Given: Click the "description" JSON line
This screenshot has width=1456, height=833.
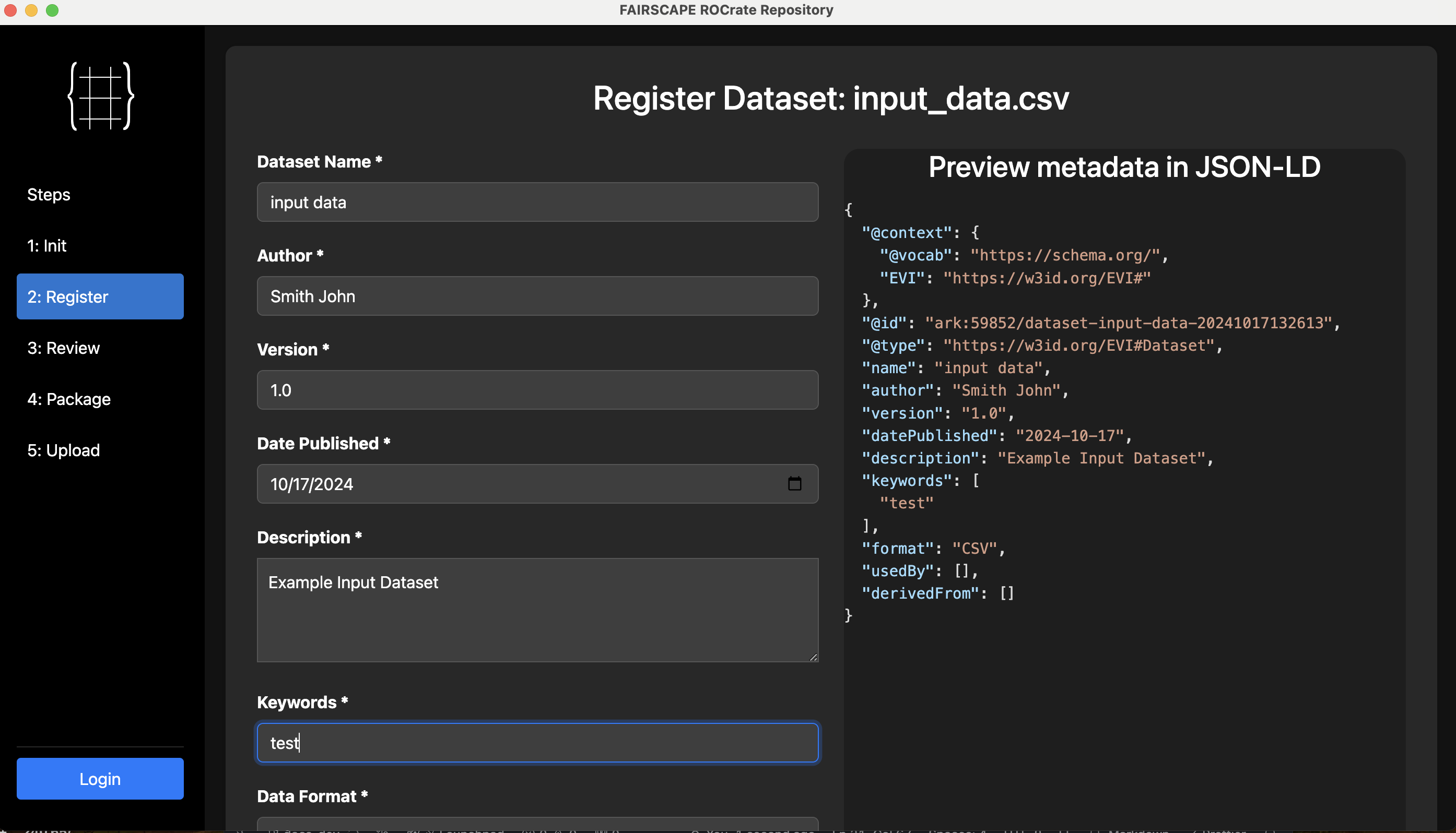Looking at the screenshot, I should click(x=1037, y=458).
